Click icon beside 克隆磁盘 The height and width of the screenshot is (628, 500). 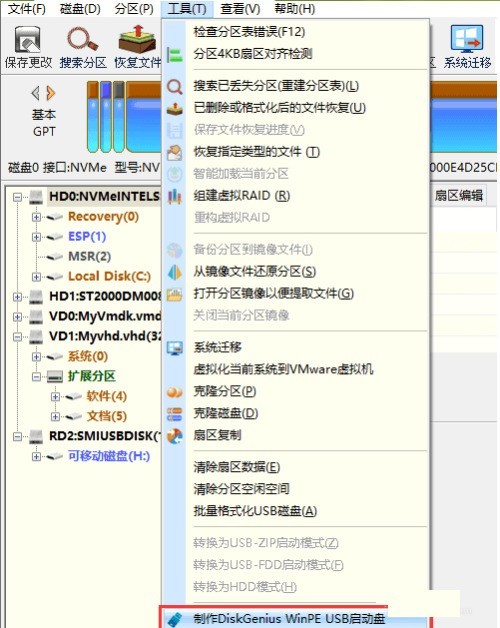(x=175, y=414)
